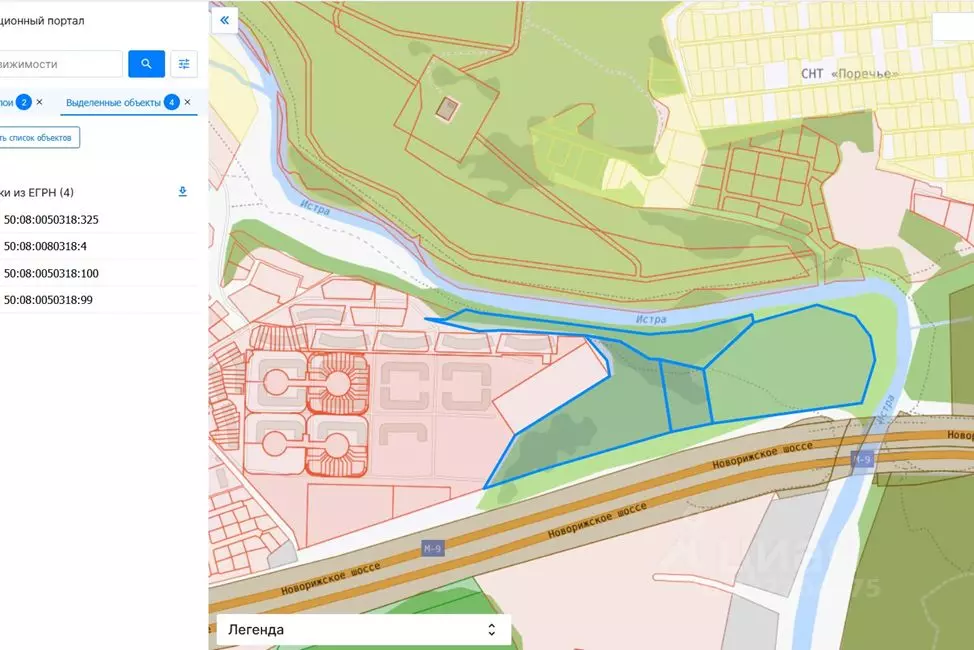Collapse the sidebar with double-chevron icon

pyautogui.click(x=224, y=21)
